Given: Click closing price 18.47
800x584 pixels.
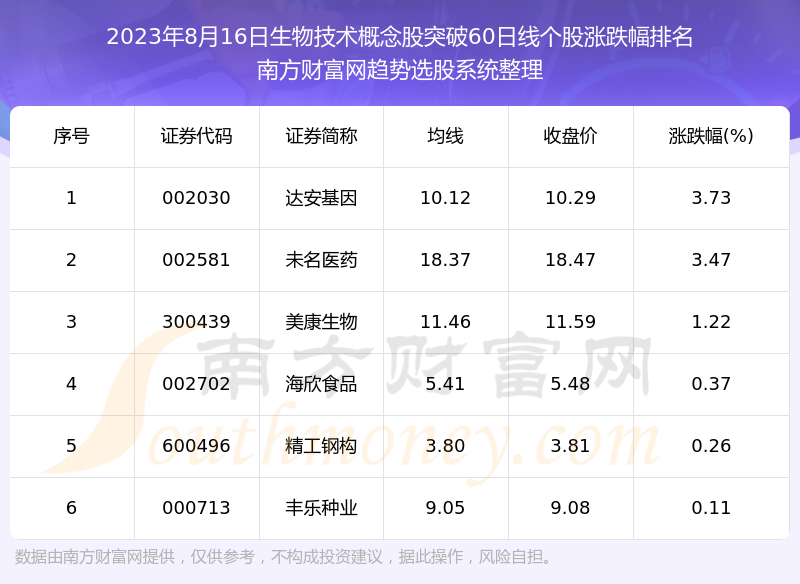Looking at the screenshot, I should tap(570, 260).
